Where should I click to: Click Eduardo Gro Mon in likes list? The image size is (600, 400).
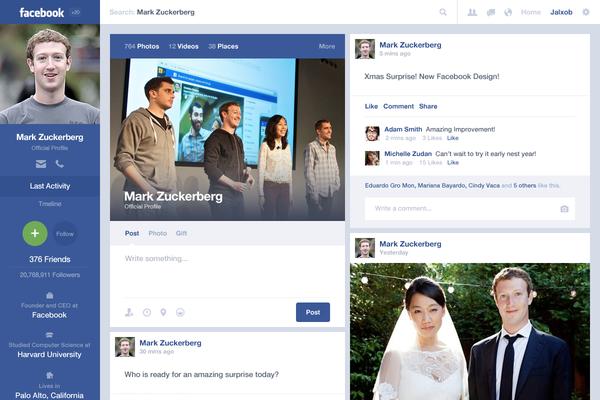pyautogui.click(x=390, y=186)
